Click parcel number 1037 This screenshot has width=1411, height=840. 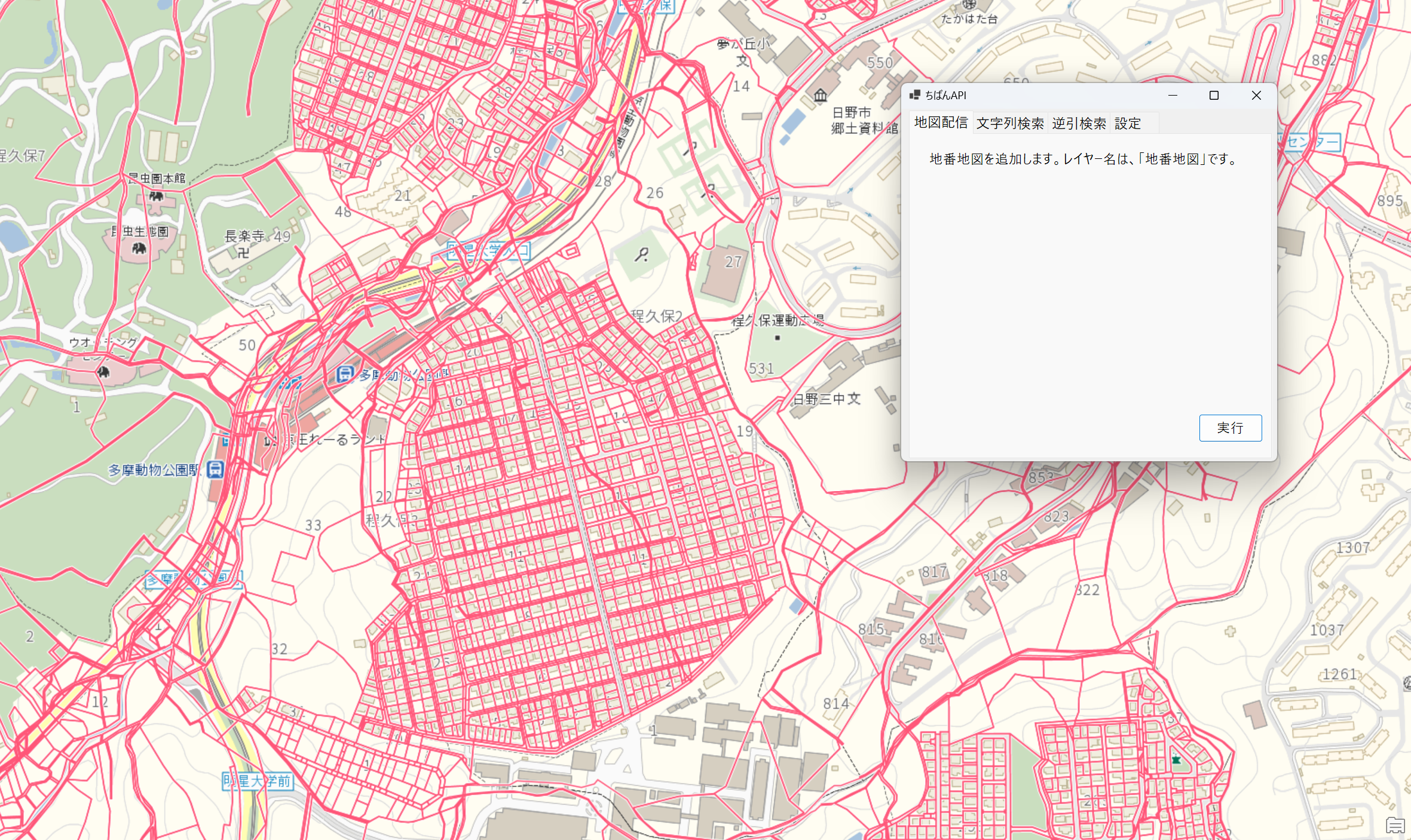point(1327,630)
